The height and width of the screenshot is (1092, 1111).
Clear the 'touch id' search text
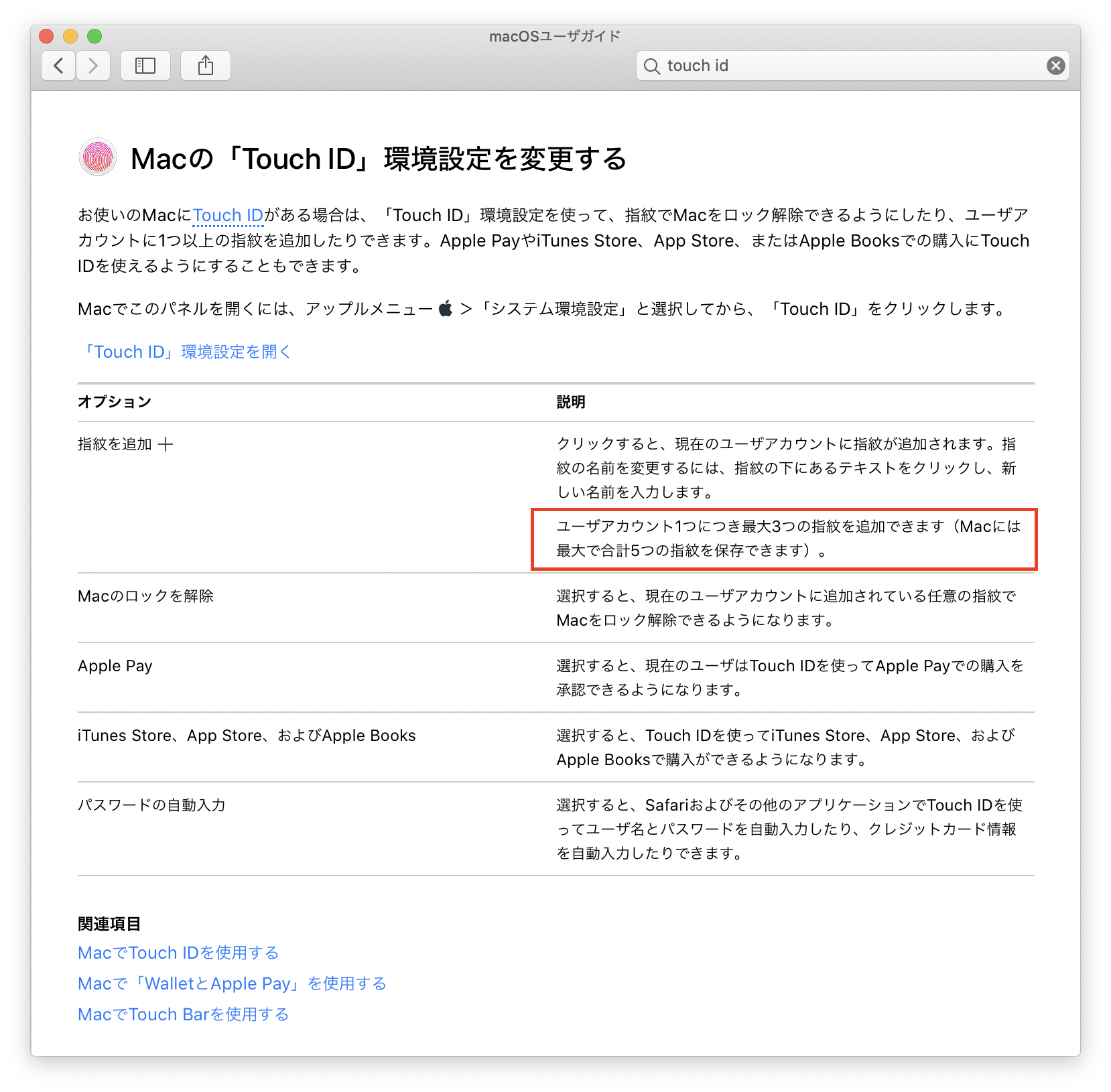click(x=1055, y=66)
